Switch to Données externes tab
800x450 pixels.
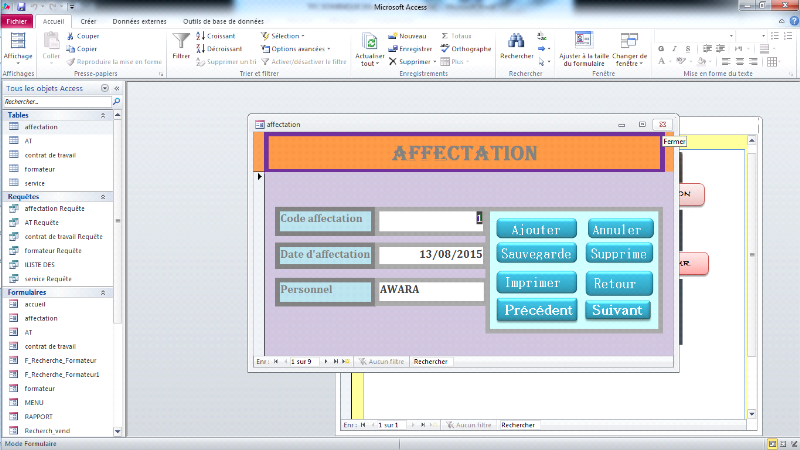point(139,20)
